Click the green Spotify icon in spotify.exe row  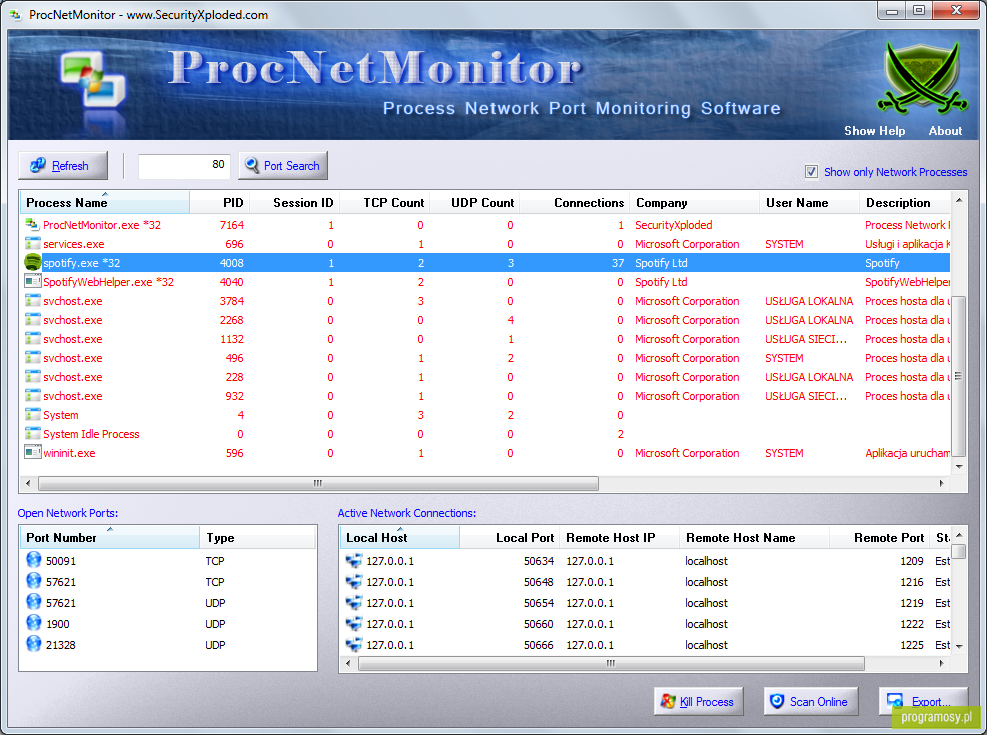click(x=32, y=262)
